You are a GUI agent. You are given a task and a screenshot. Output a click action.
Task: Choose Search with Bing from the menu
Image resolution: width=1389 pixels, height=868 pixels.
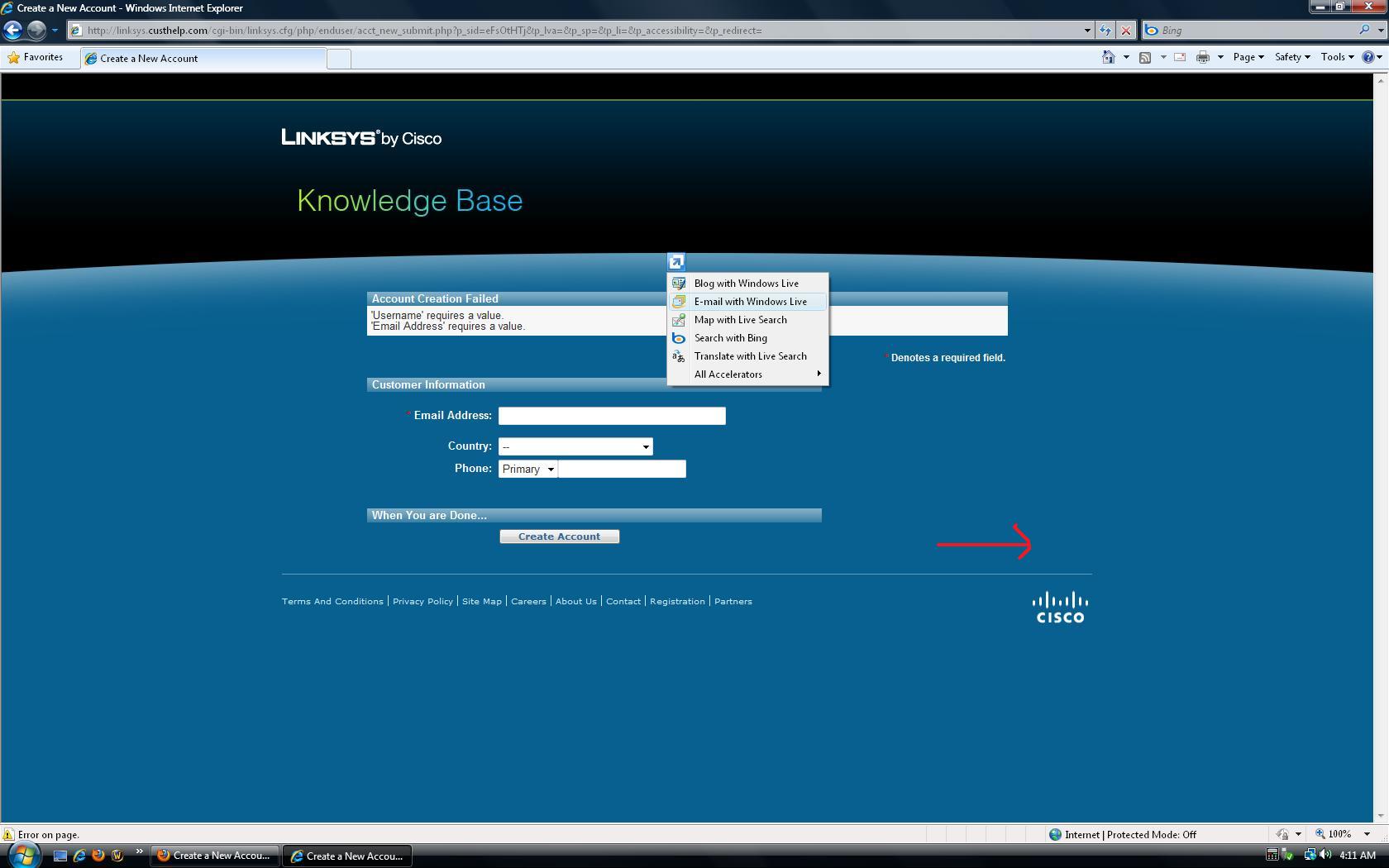(730, 338)
